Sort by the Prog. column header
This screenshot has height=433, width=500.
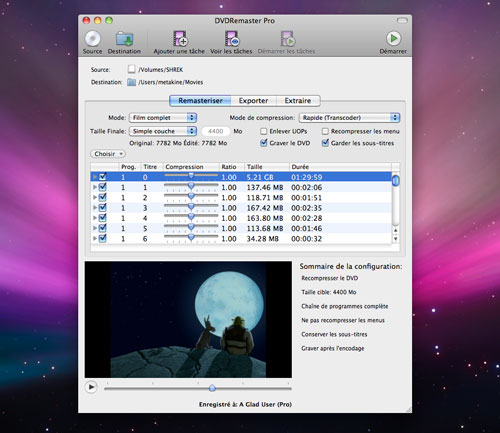click(x=130, y=167)
